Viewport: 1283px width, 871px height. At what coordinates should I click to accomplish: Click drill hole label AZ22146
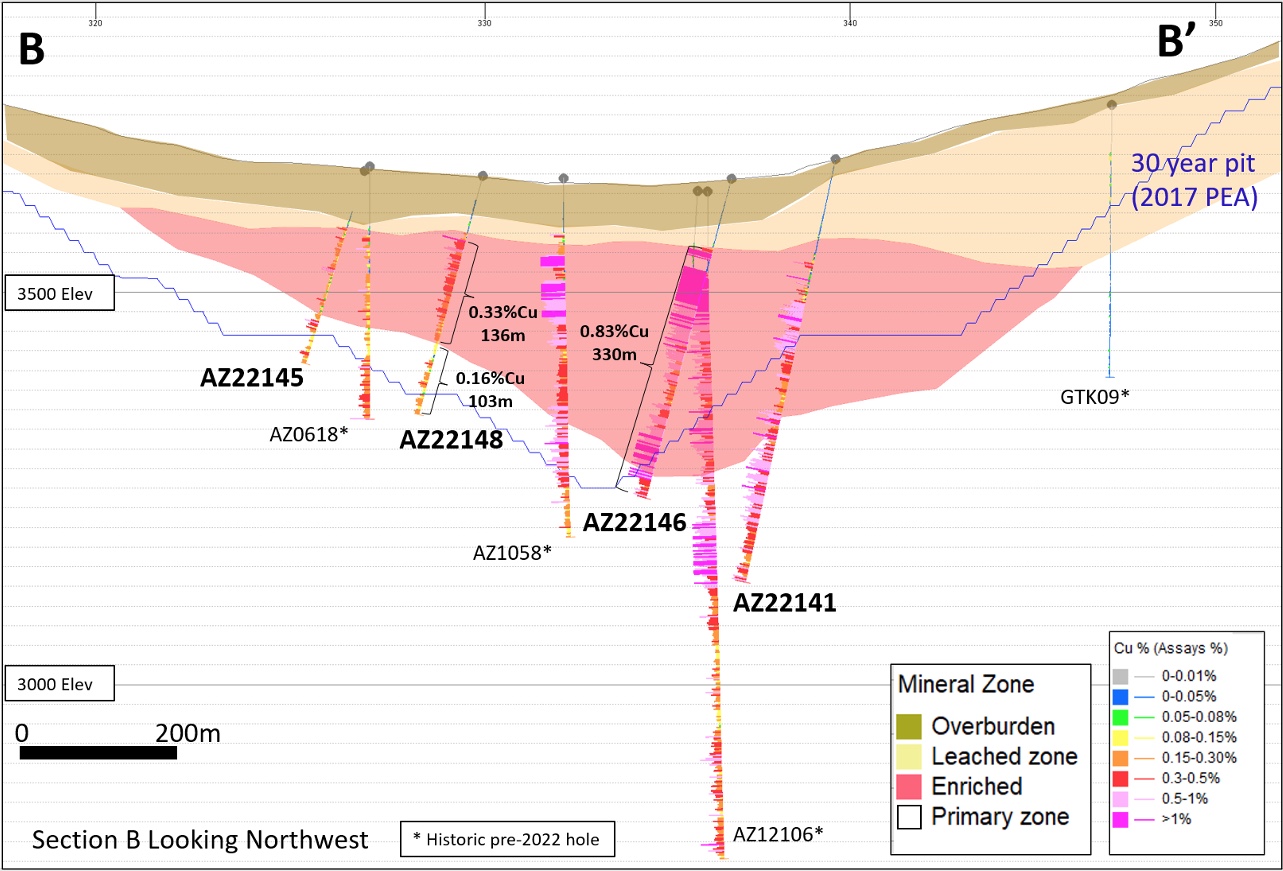point(635,522)
